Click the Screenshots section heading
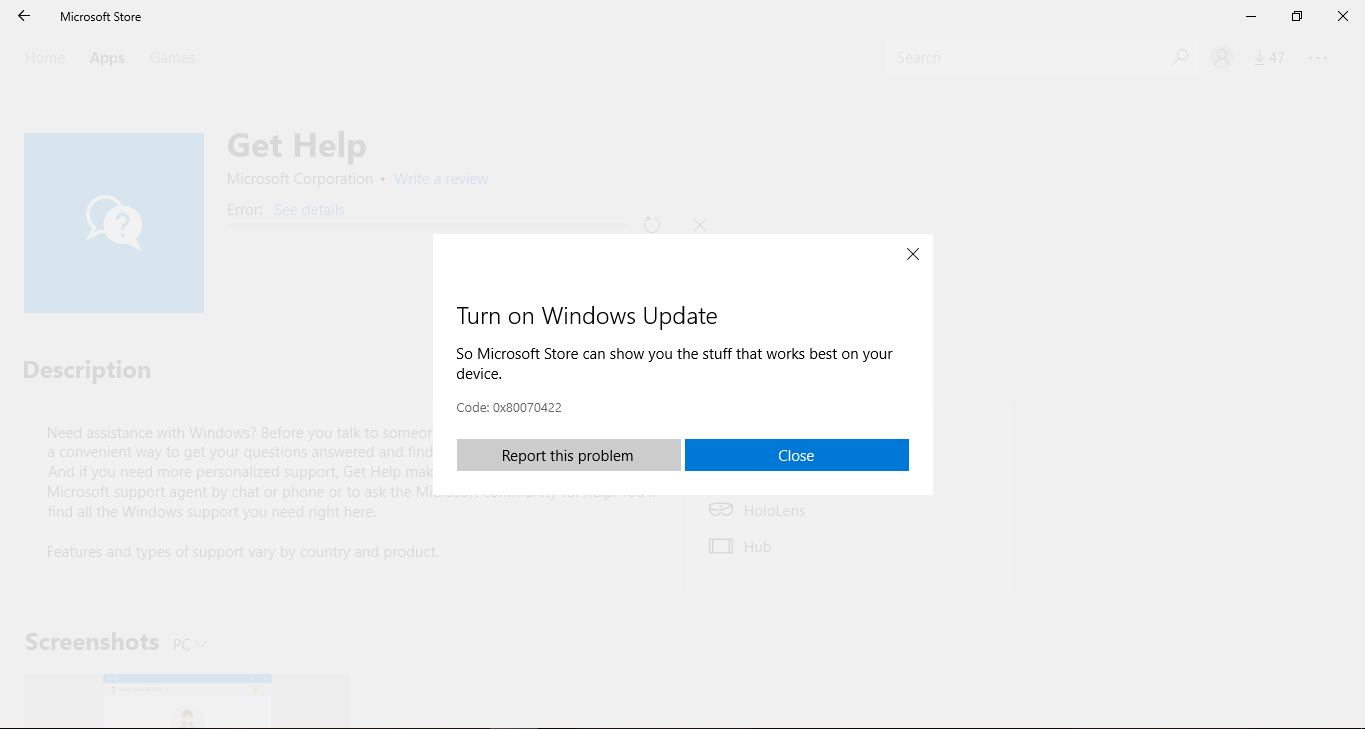1365x729 pixels. coord(92,642)
